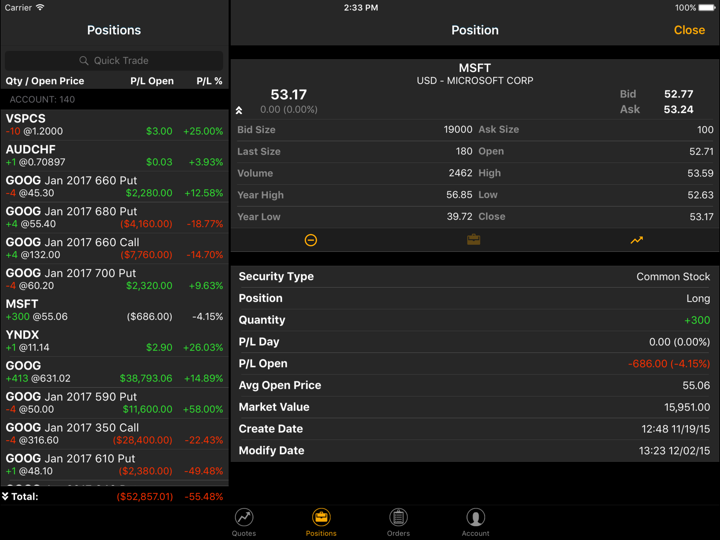Close the Position detail panel
The width and height of the screenshot is (720, 540).
pyautogui.click(x=689, y=30)
